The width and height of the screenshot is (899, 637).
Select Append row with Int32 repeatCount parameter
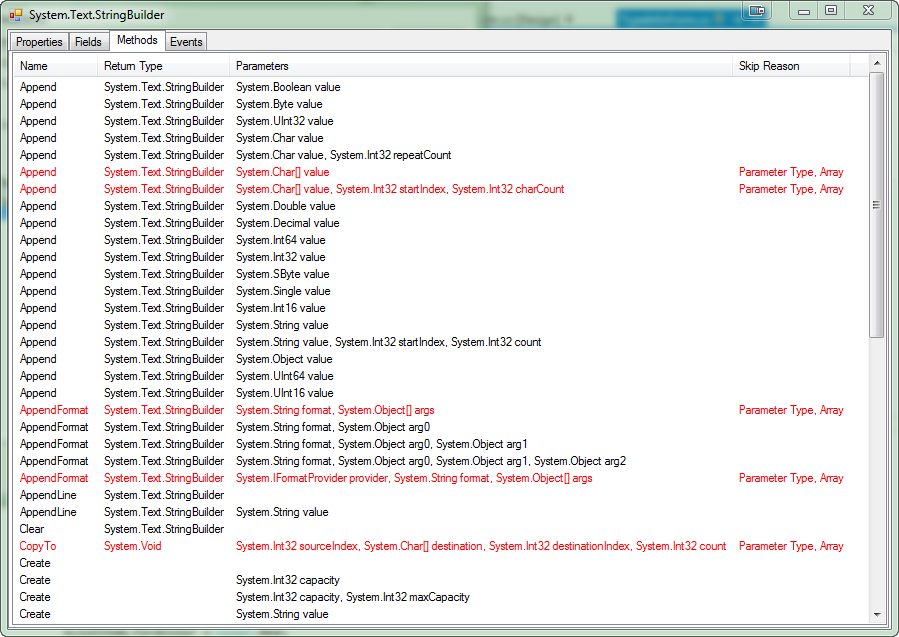point(441,155)
